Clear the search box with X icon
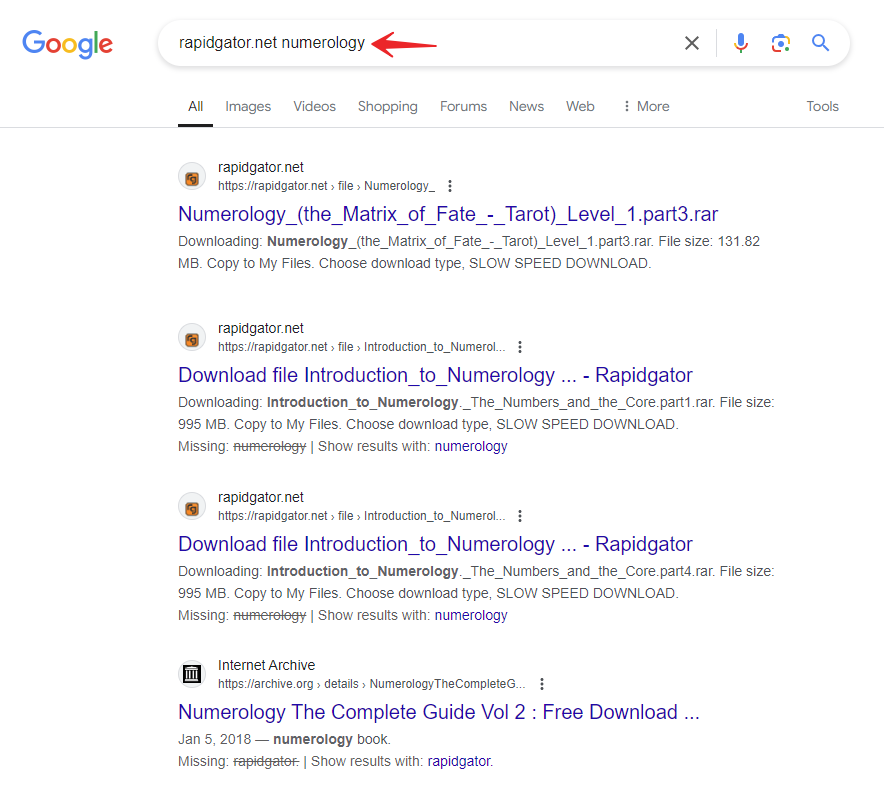 click(692, 43)
